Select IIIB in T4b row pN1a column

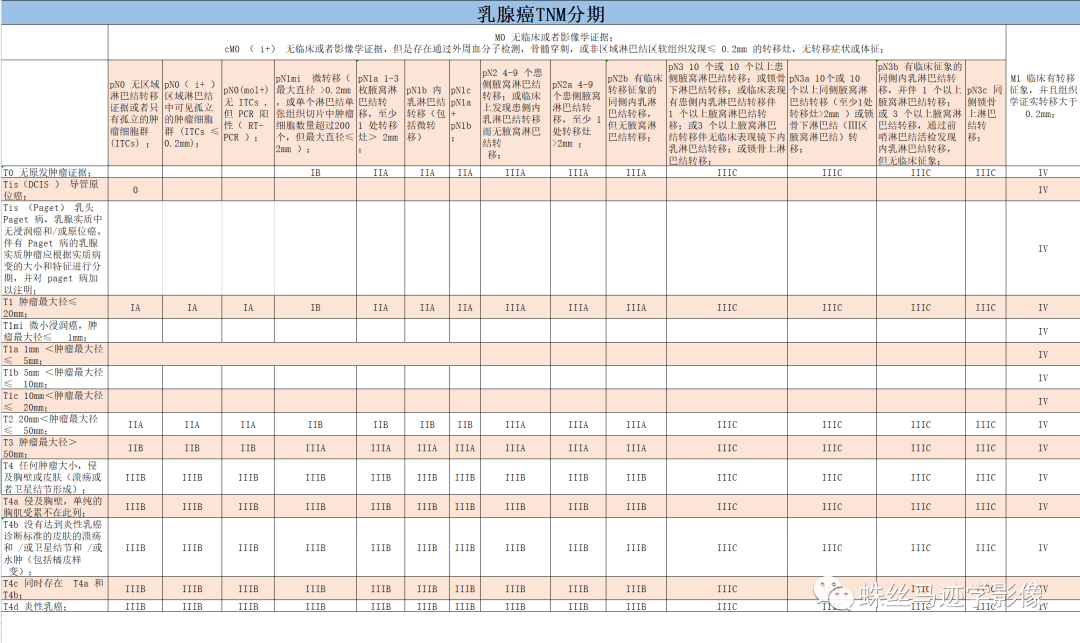tap(380, 548)
